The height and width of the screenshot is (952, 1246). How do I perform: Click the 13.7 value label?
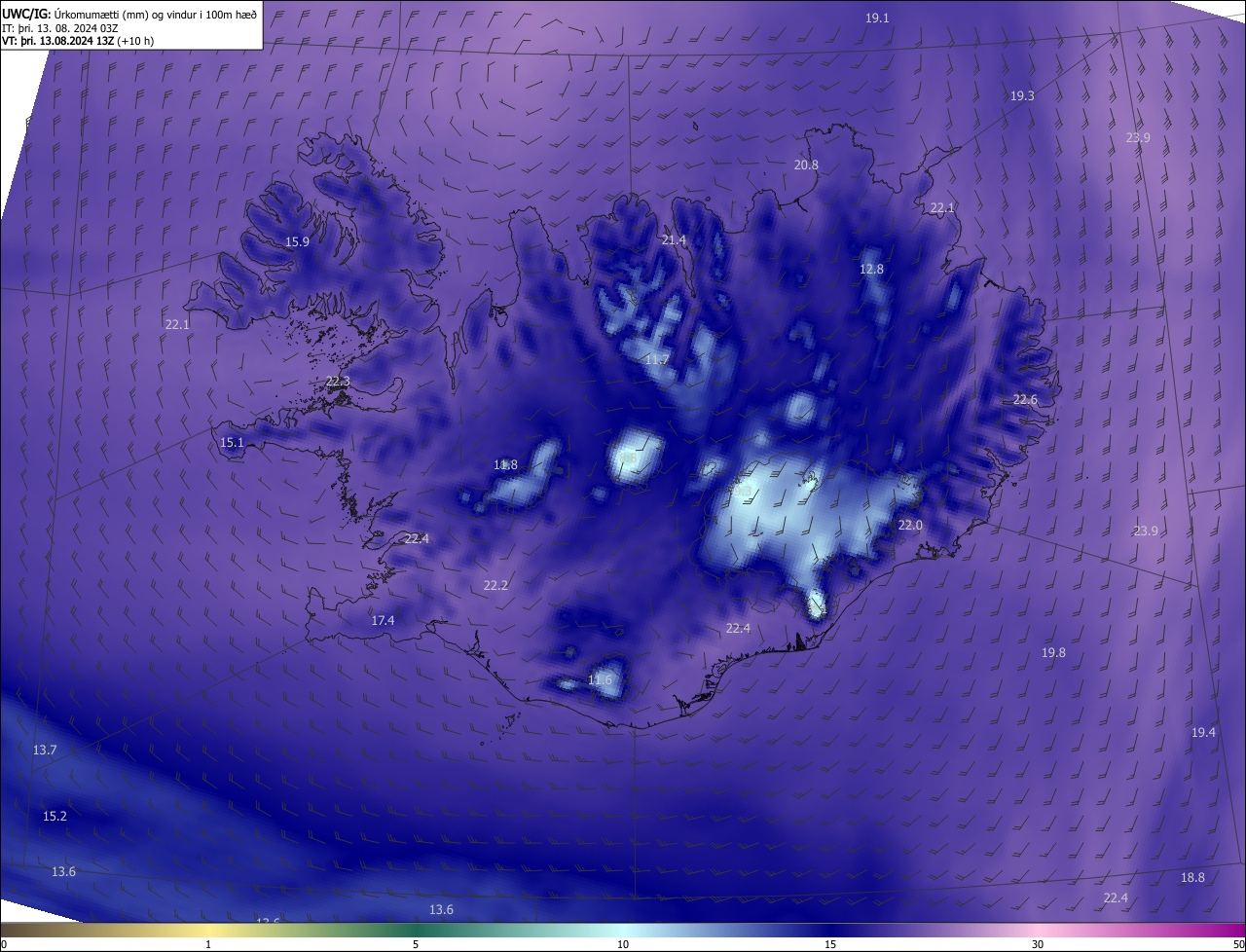pos(45,751)
